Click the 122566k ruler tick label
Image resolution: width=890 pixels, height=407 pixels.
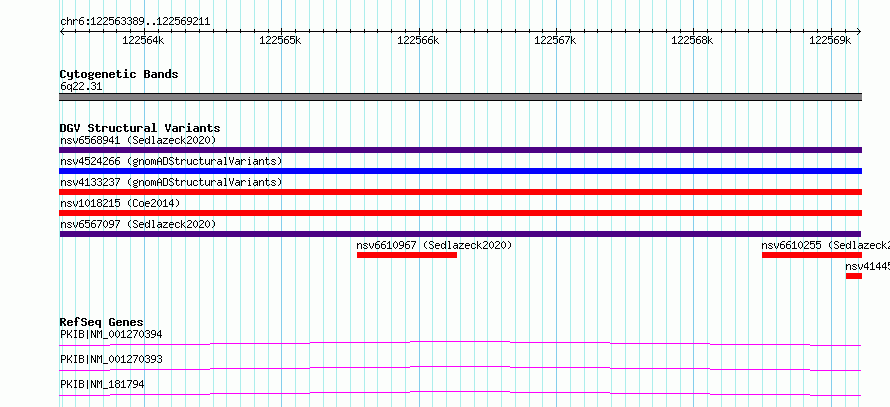[418, 40]
